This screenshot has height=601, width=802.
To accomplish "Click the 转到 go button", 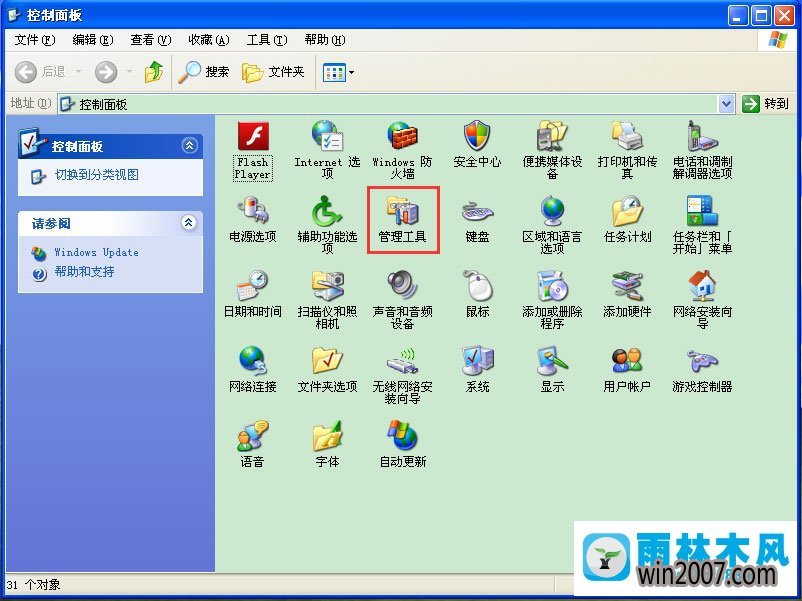I will (x=765, y=104).
